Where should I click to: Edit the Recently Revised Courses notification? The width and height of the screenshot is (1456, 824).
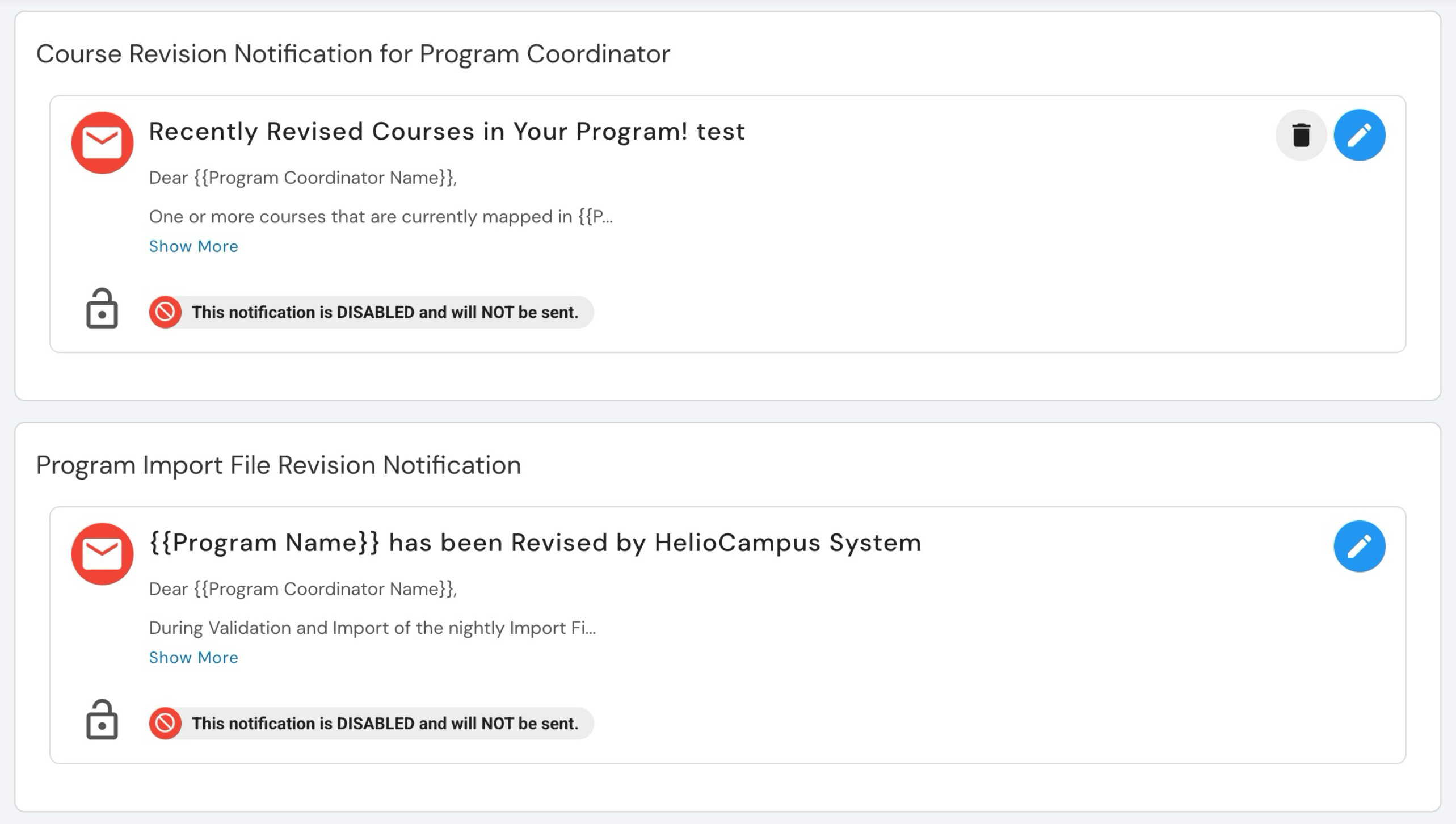tap(1359, 135)
